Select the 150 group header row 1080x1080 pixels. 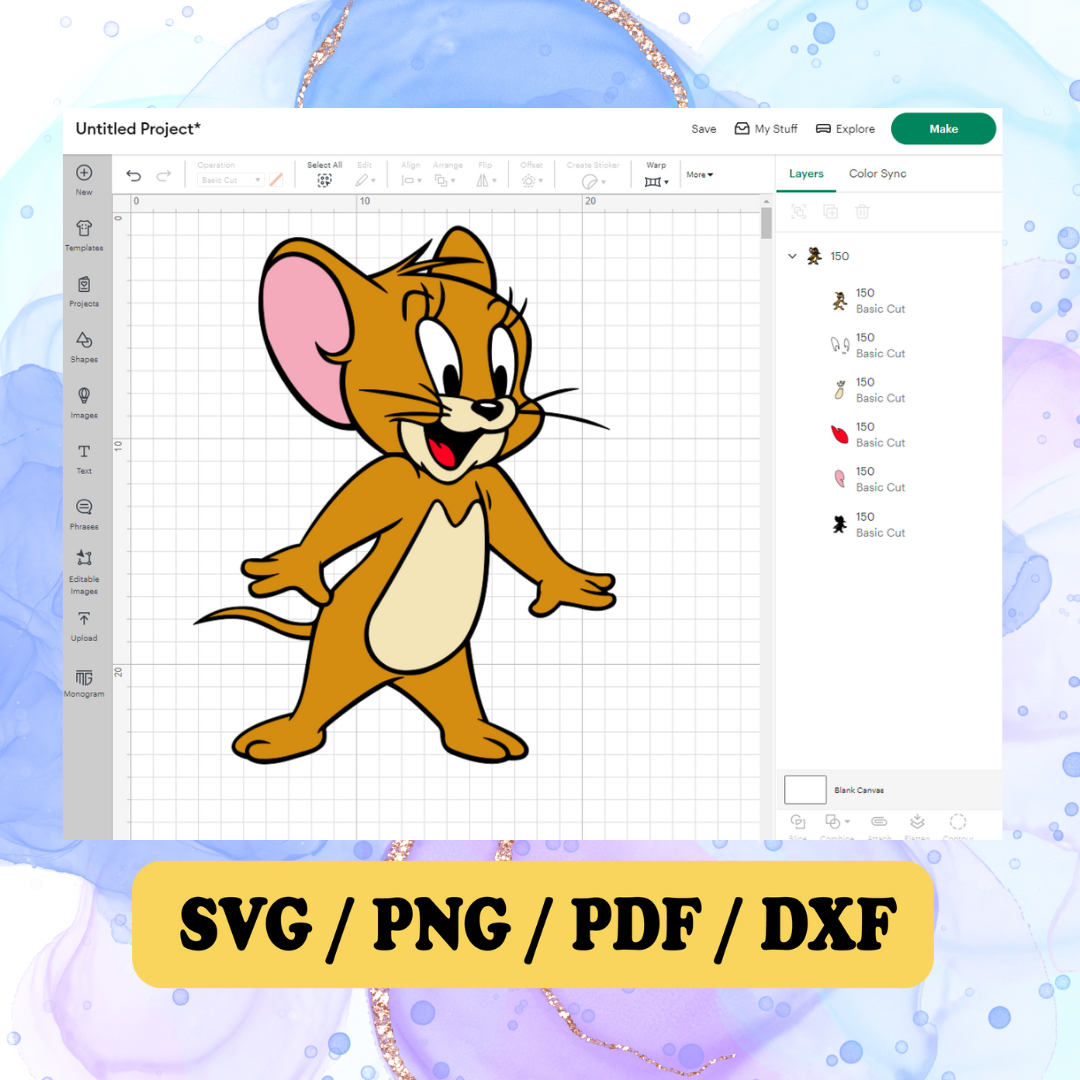(889, 256)
